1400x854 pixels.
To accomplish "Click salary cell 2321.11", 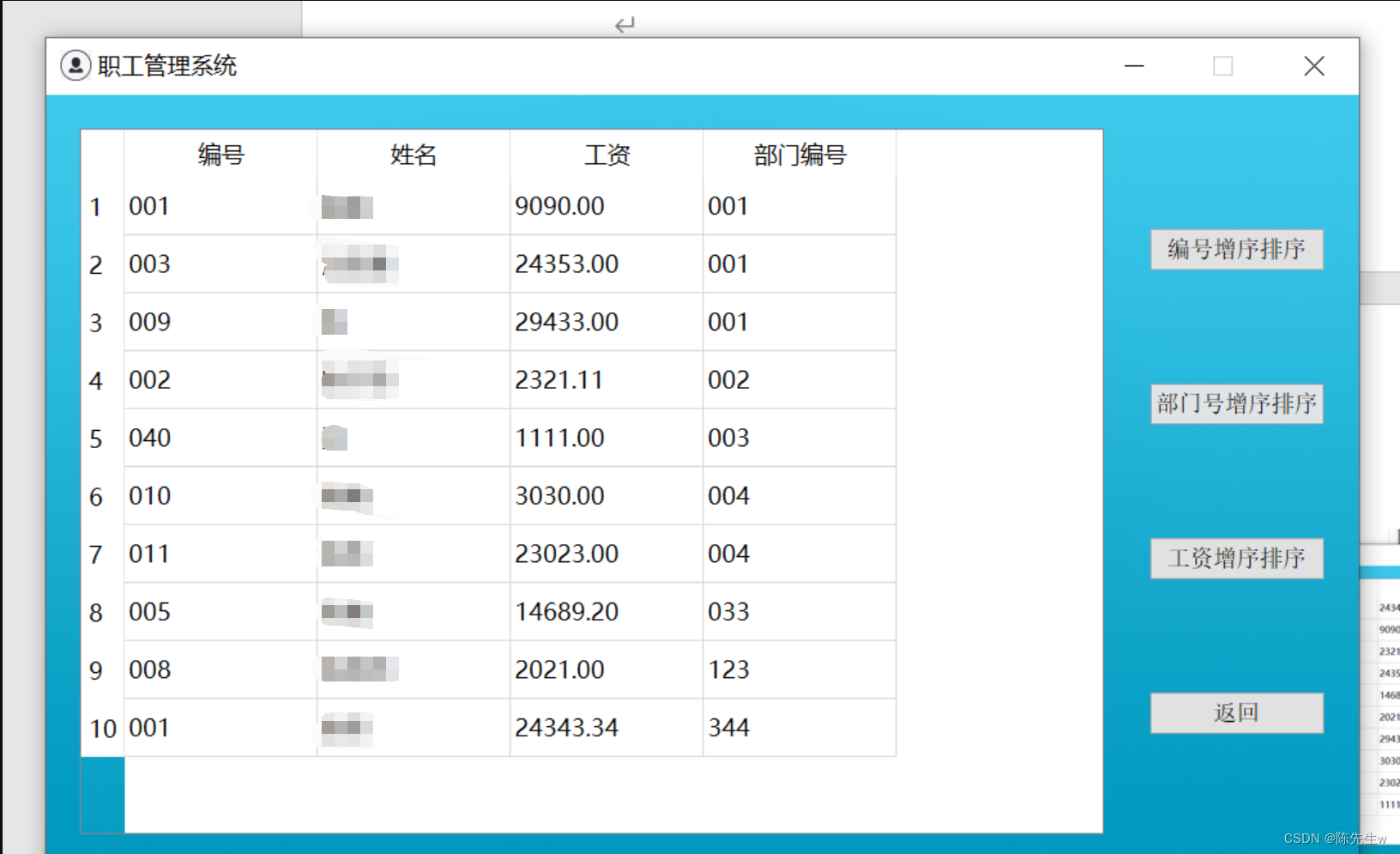I will (x=606, y=380).
